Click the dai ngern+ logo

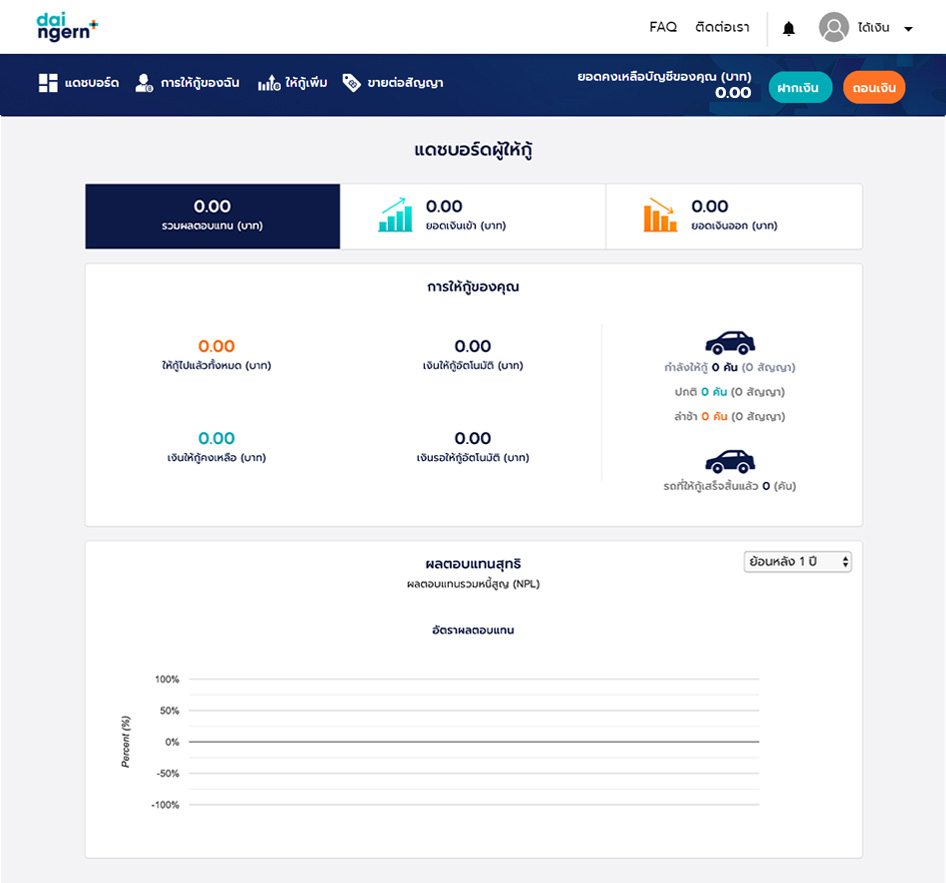[x=67, y=27]
